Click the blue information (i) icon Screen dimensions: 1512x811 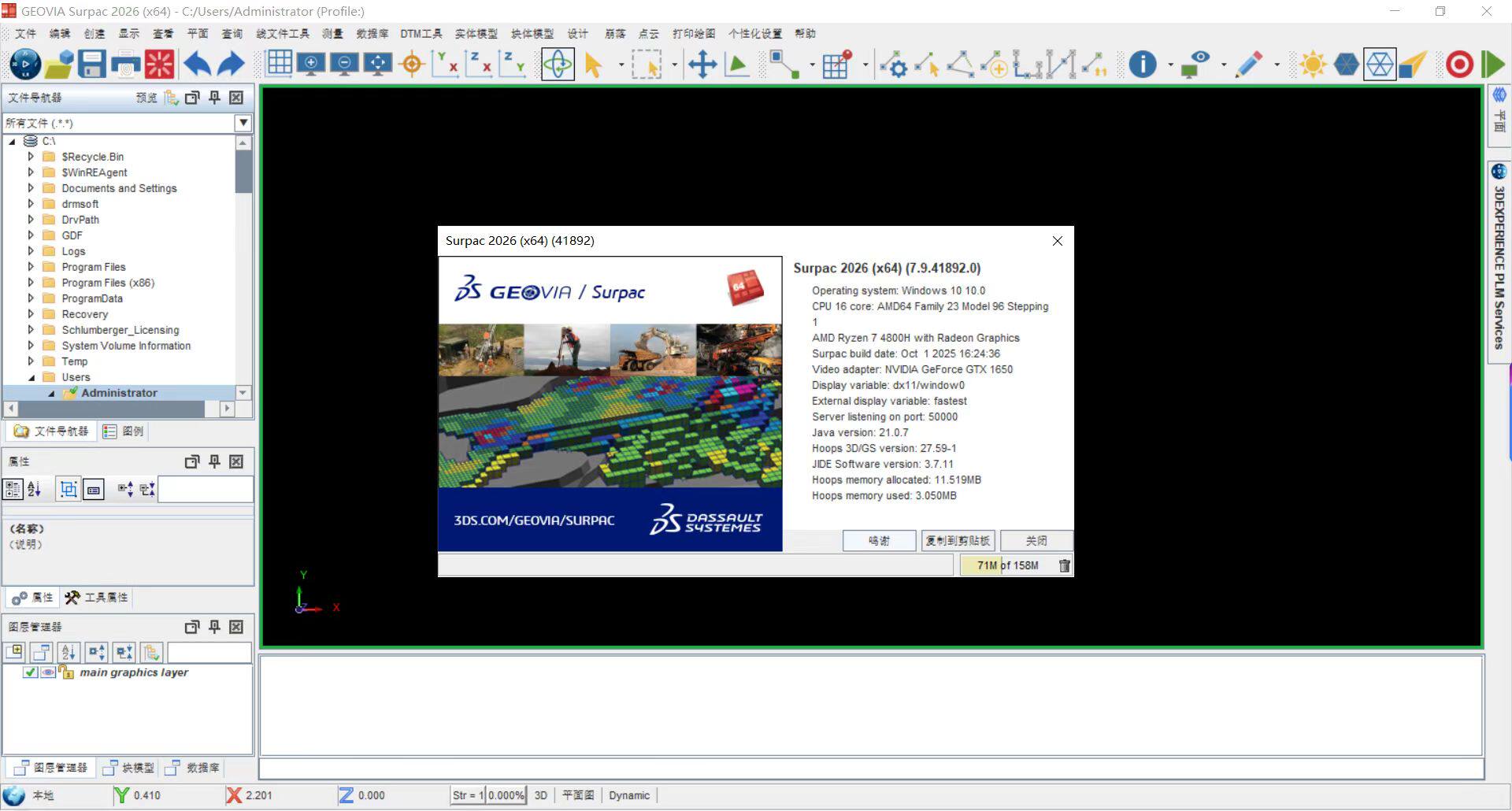(1143, 64)
